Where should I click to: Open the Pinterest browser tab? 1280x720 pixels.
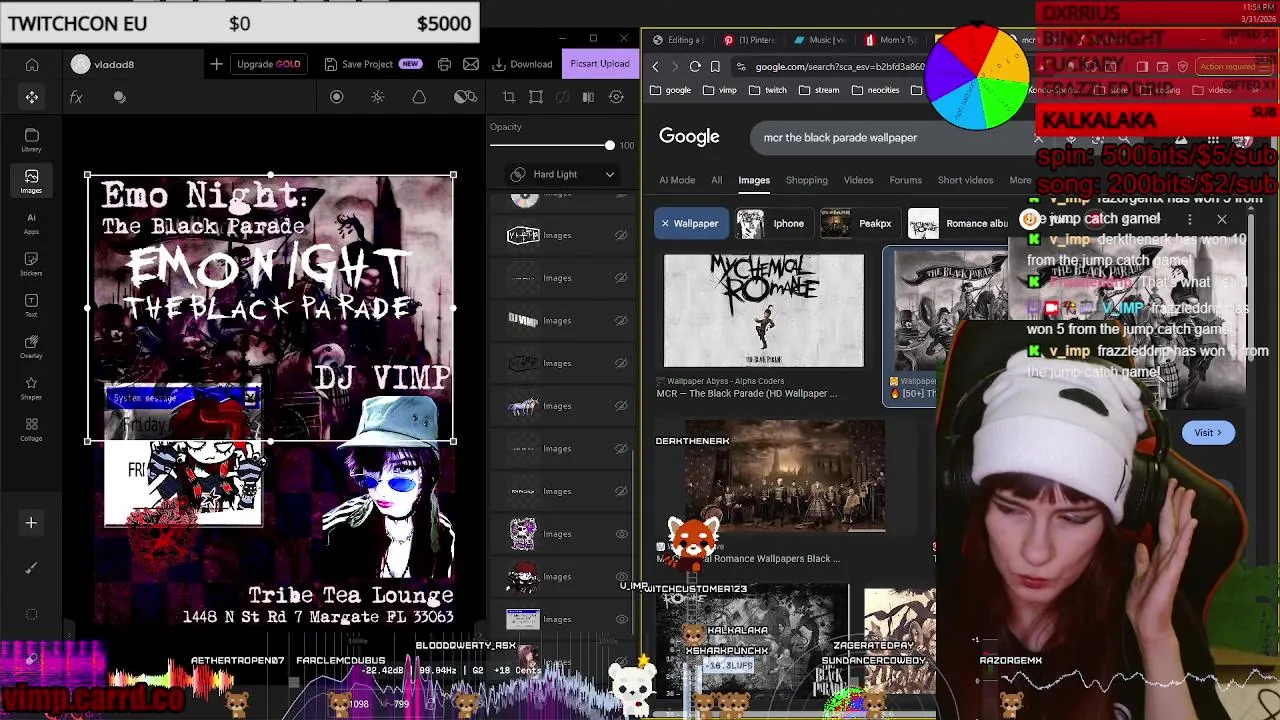(750, 40)
